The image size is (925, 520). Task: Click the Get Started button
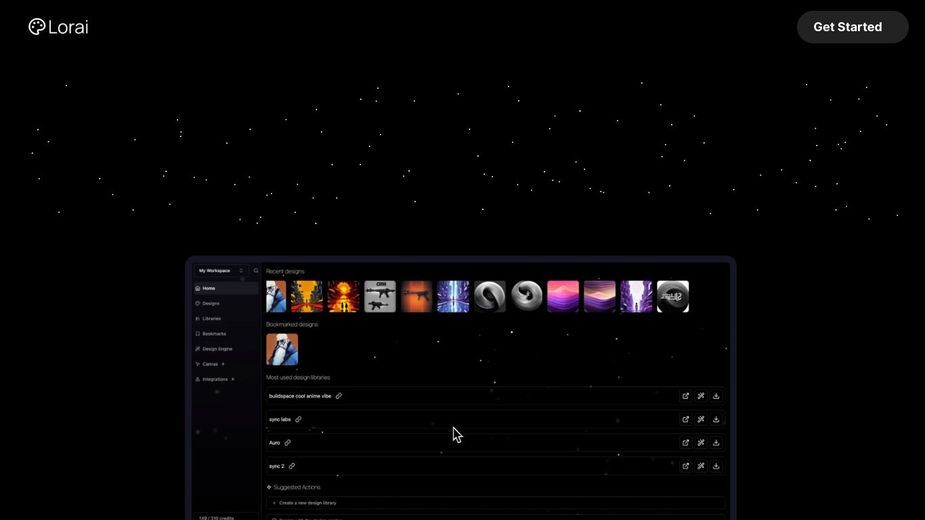coord(852,27)
